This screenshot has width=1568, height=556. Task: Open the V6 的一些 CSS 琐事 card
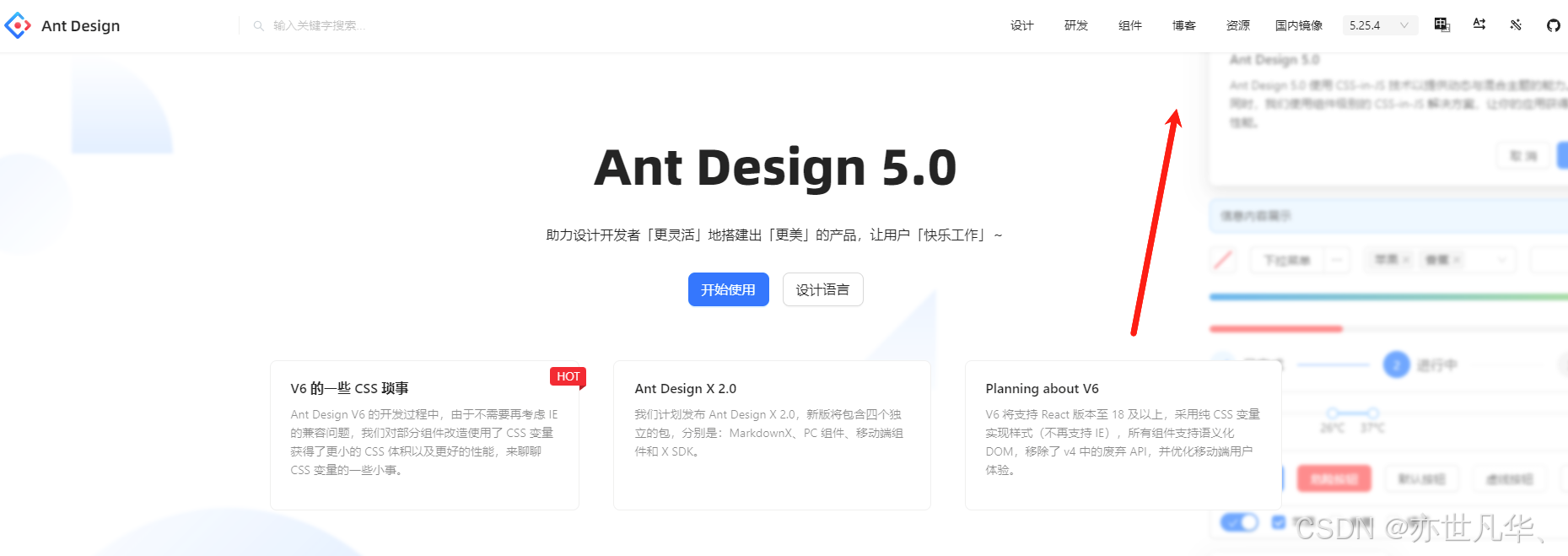[424, 435]
